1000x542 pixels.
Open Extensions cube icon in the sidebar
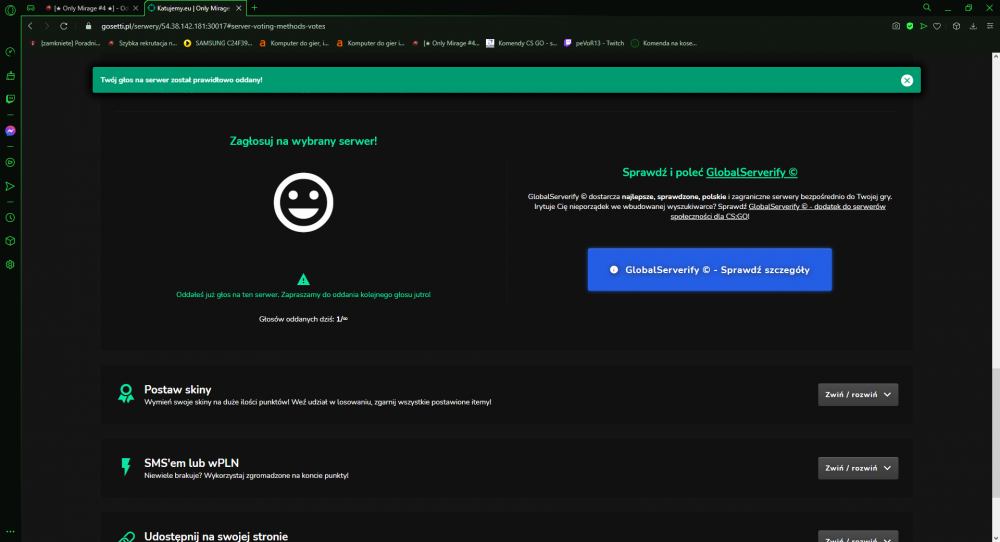[10, 241]
